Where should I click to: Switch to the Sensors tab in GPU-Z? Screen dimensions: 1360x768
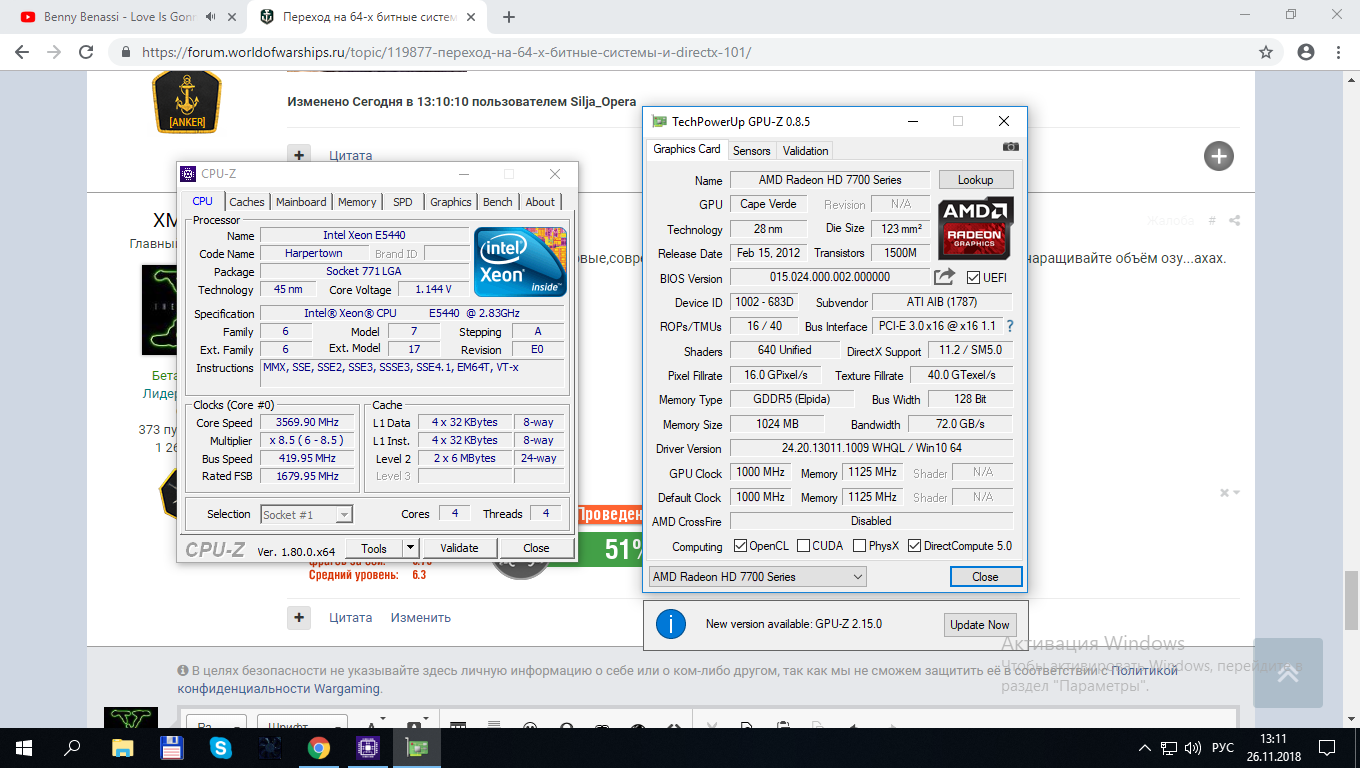coord(752,151)
